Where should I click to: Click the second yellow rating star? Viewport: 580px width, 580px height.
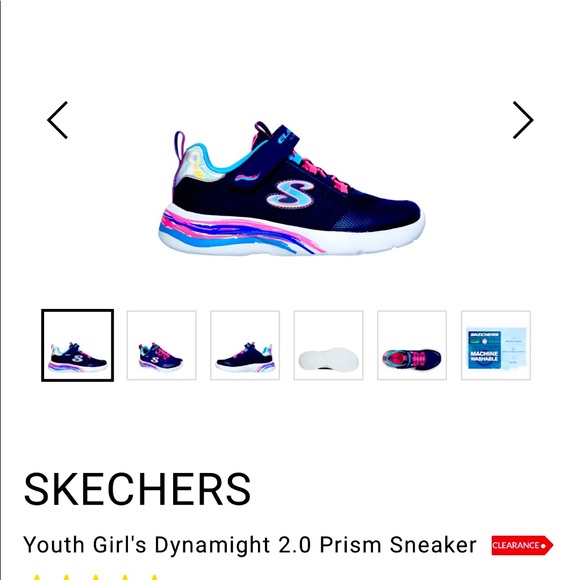point(66,577)
